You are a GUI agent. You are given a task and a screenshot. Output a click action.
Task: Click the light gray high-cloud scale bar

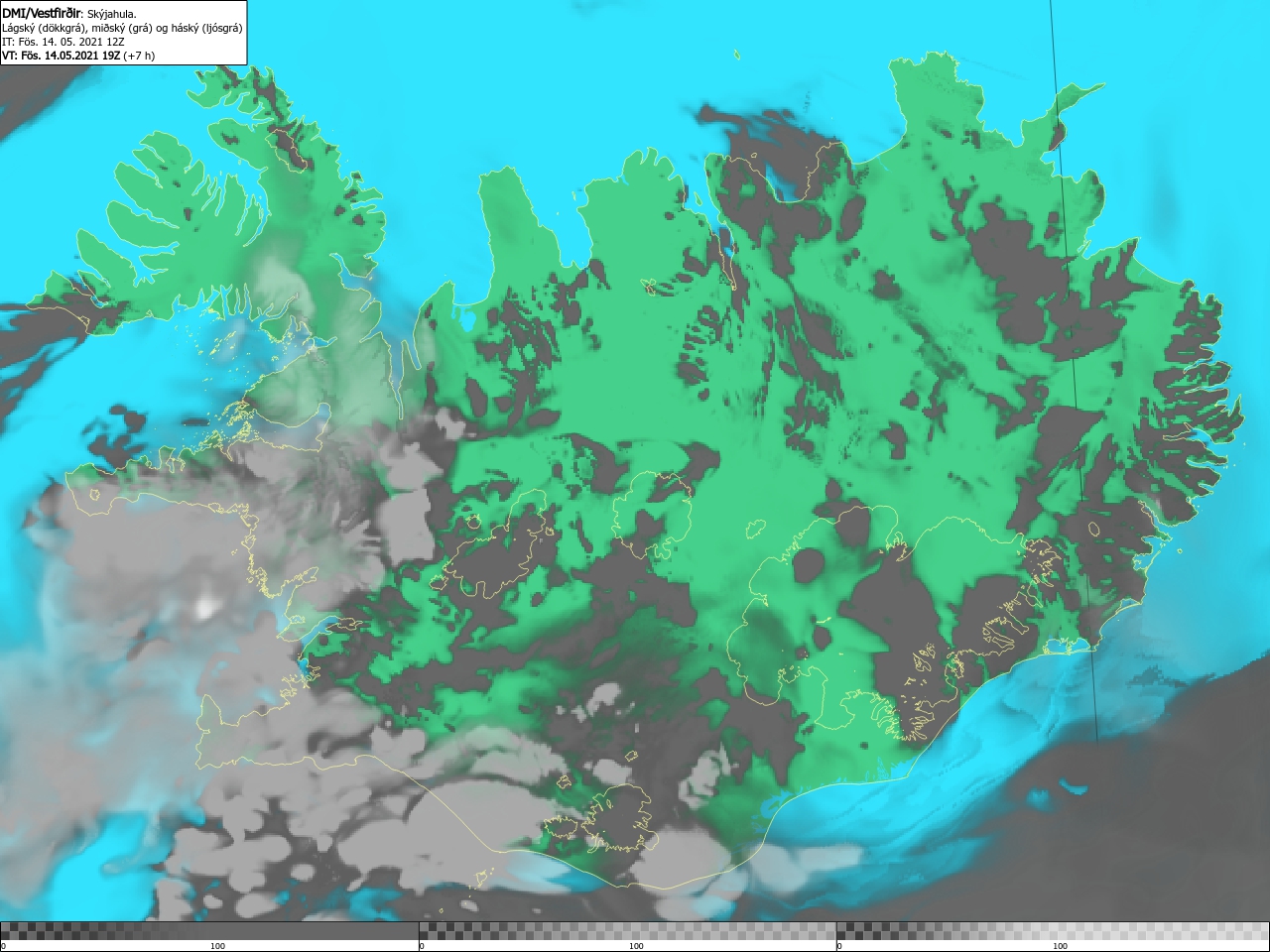coord(1053,930)
